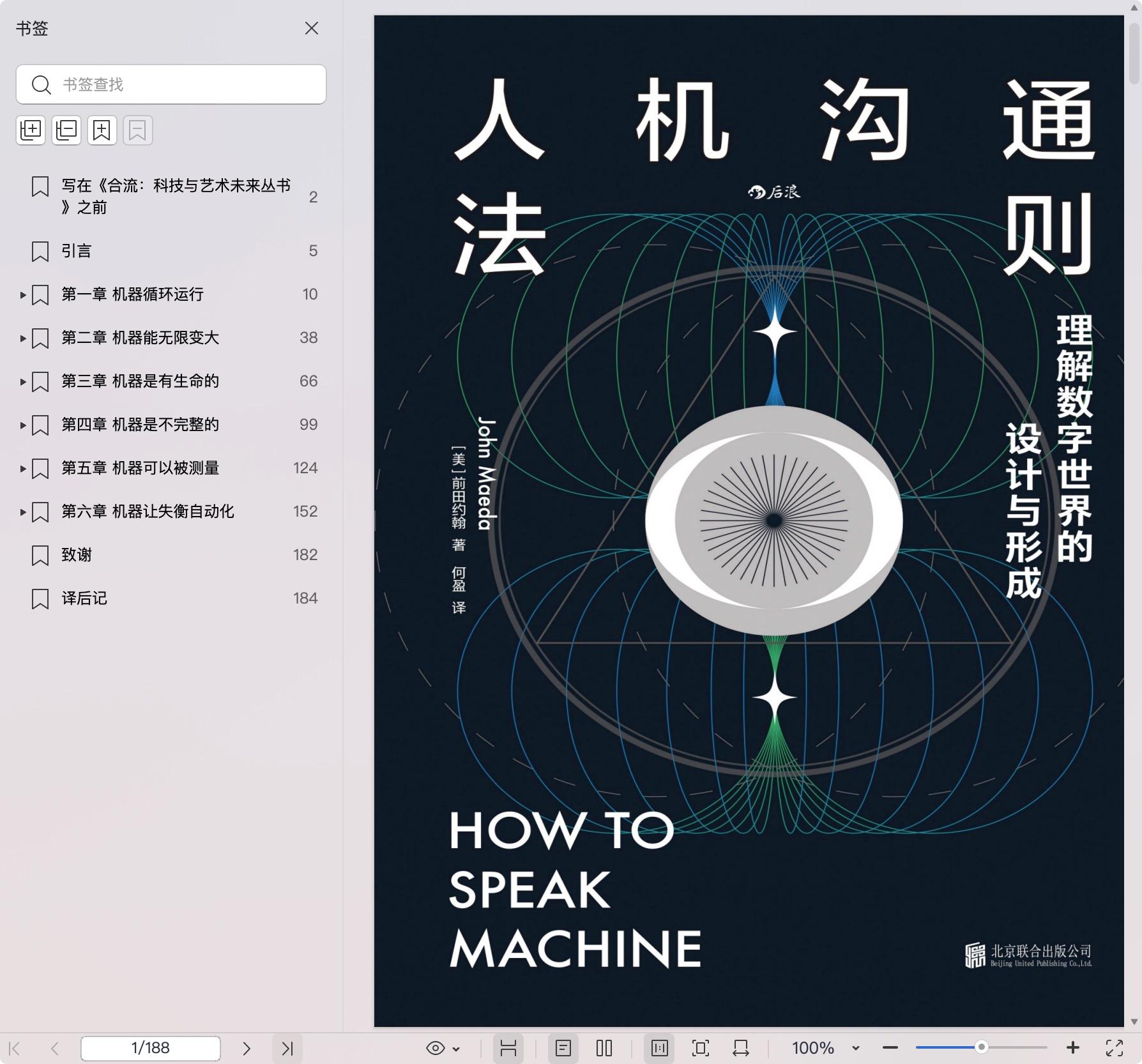Jump to bookmark 第四章 机器是不完整的
The image size is (1142, 1064).
pos(141,425)
